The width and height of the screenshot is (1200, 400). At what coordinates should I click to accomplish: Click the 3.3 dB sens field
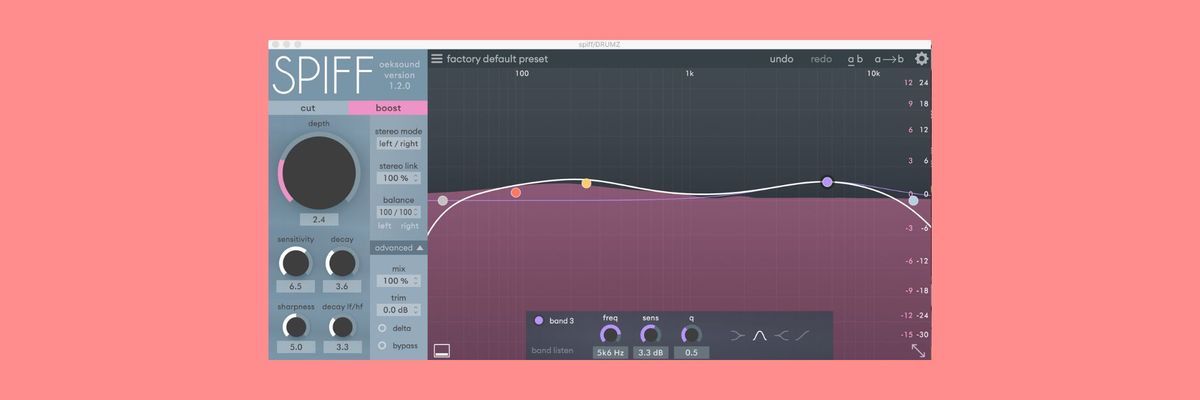[650, 353]
